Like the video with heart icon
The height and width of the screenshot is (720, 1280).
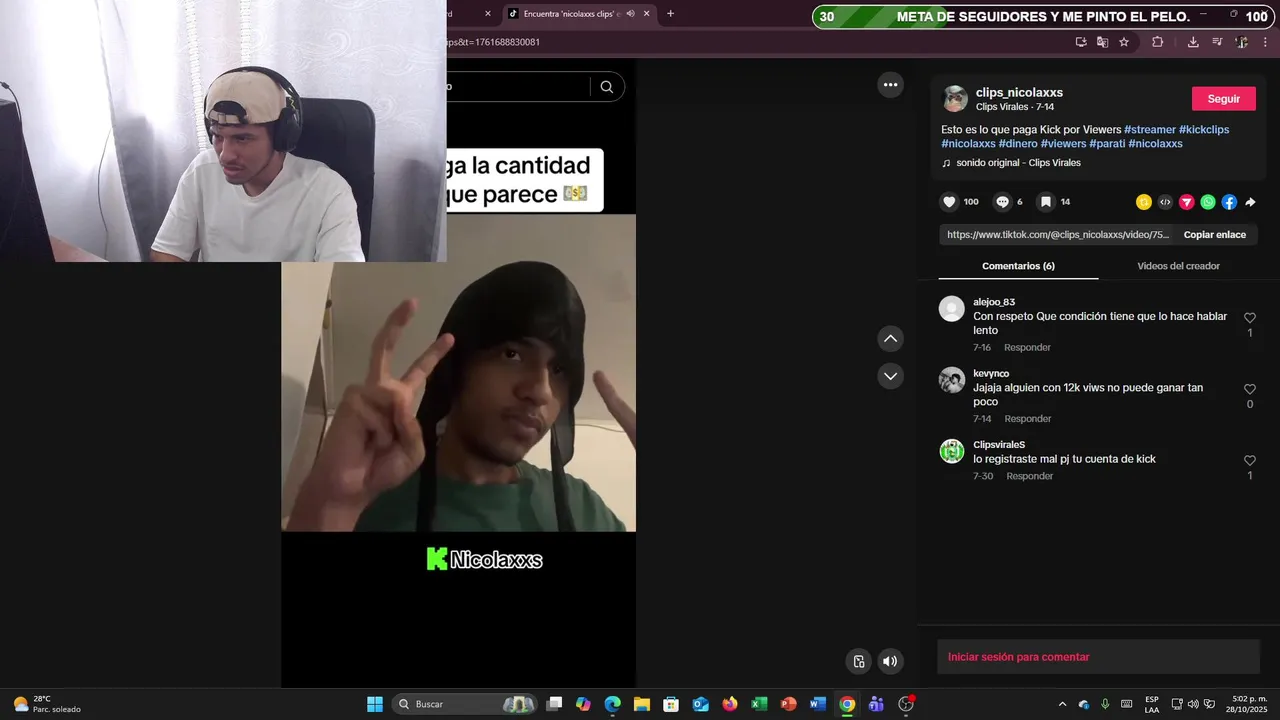[x=949, y=202]
